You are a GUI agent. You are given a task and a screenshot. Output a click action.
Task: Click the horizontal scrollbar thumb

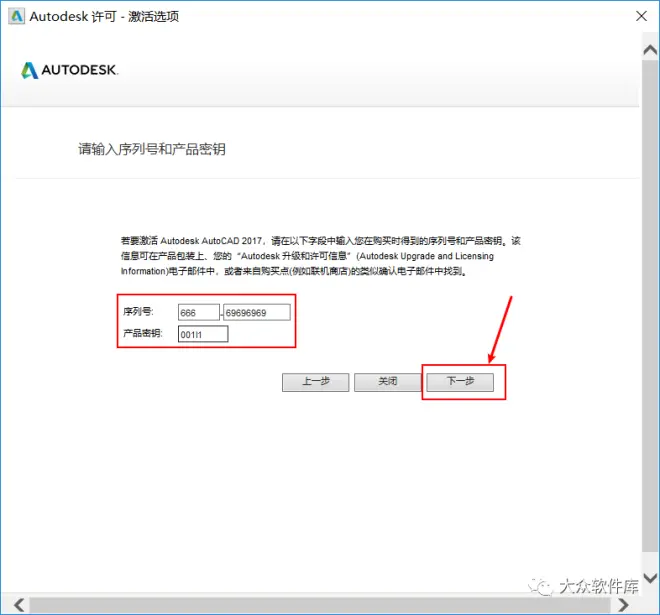[320, 605]
